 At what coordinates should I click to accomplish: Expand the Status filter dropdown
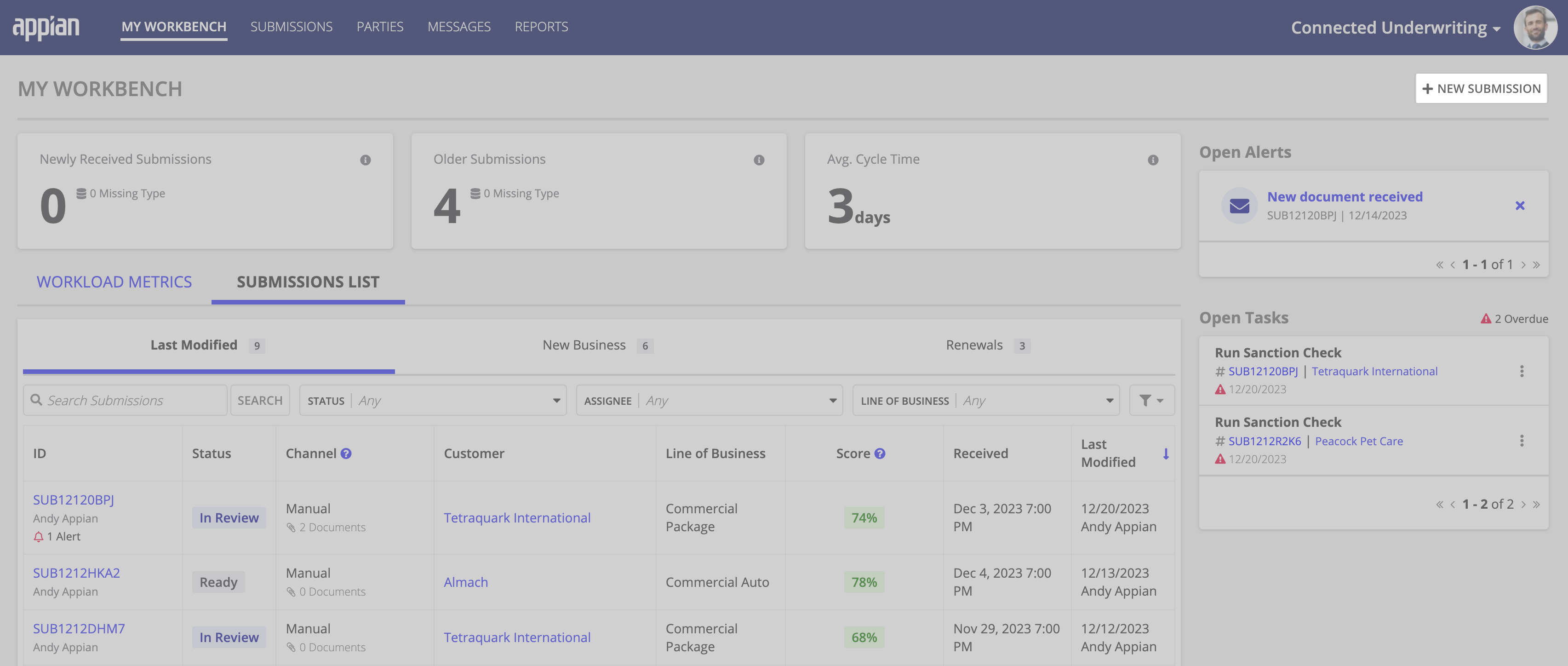tap(433, 401)
